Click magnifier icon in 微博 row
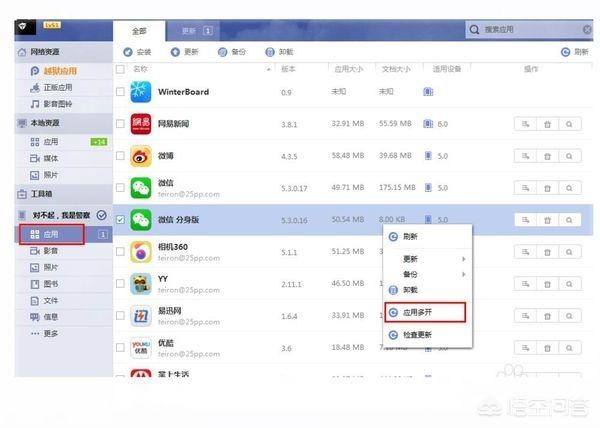 click(569, 156)
